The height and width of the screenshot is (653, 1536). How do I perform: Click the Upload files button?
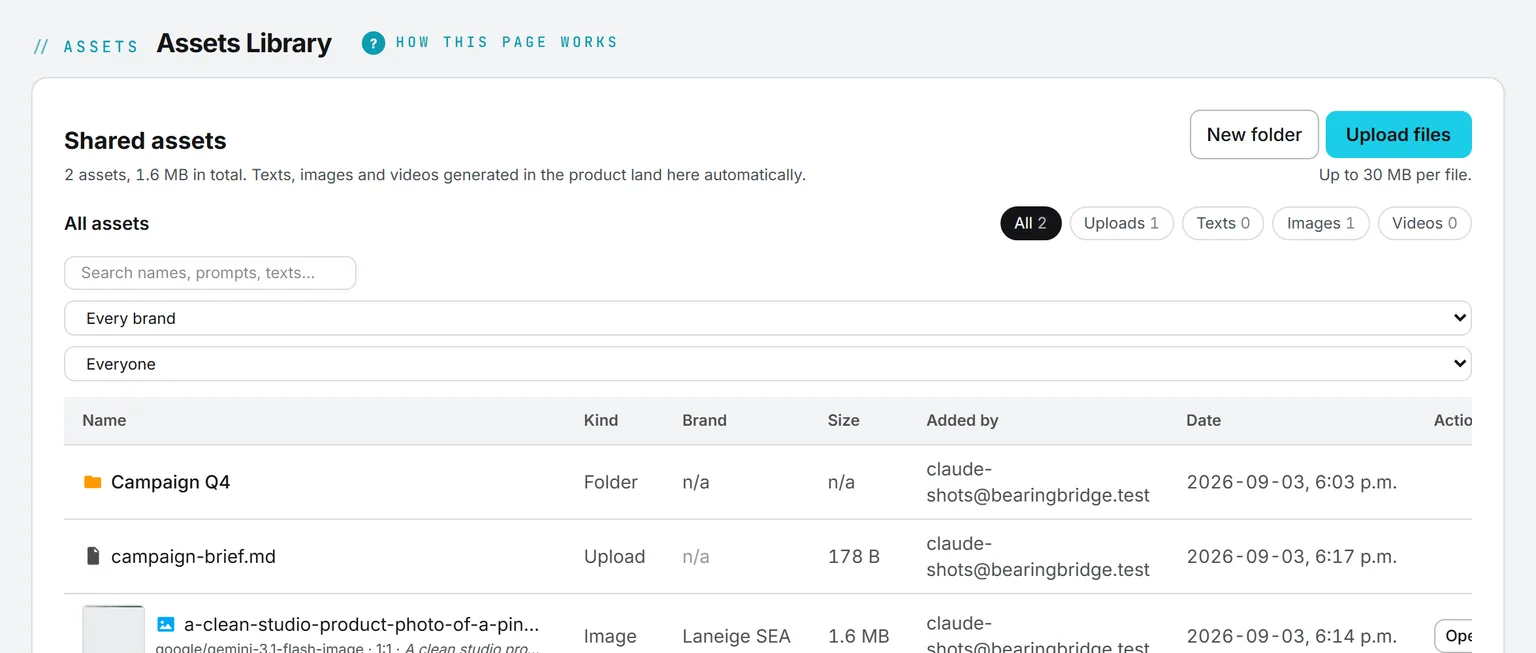pyautogui.click(x=1398, y=135)
